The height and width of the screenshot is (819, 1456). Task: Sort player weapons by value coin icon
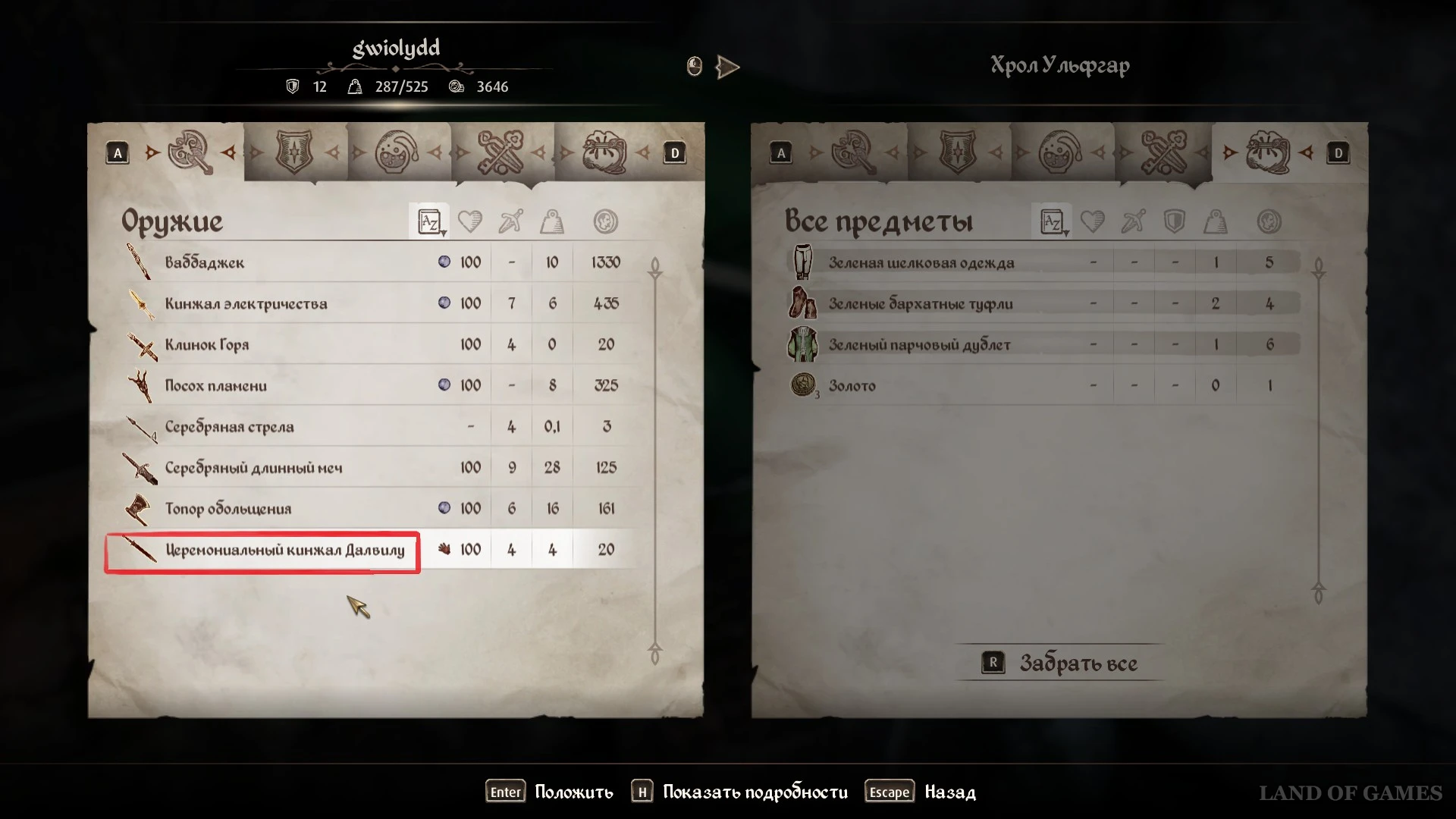pos(605,221)
